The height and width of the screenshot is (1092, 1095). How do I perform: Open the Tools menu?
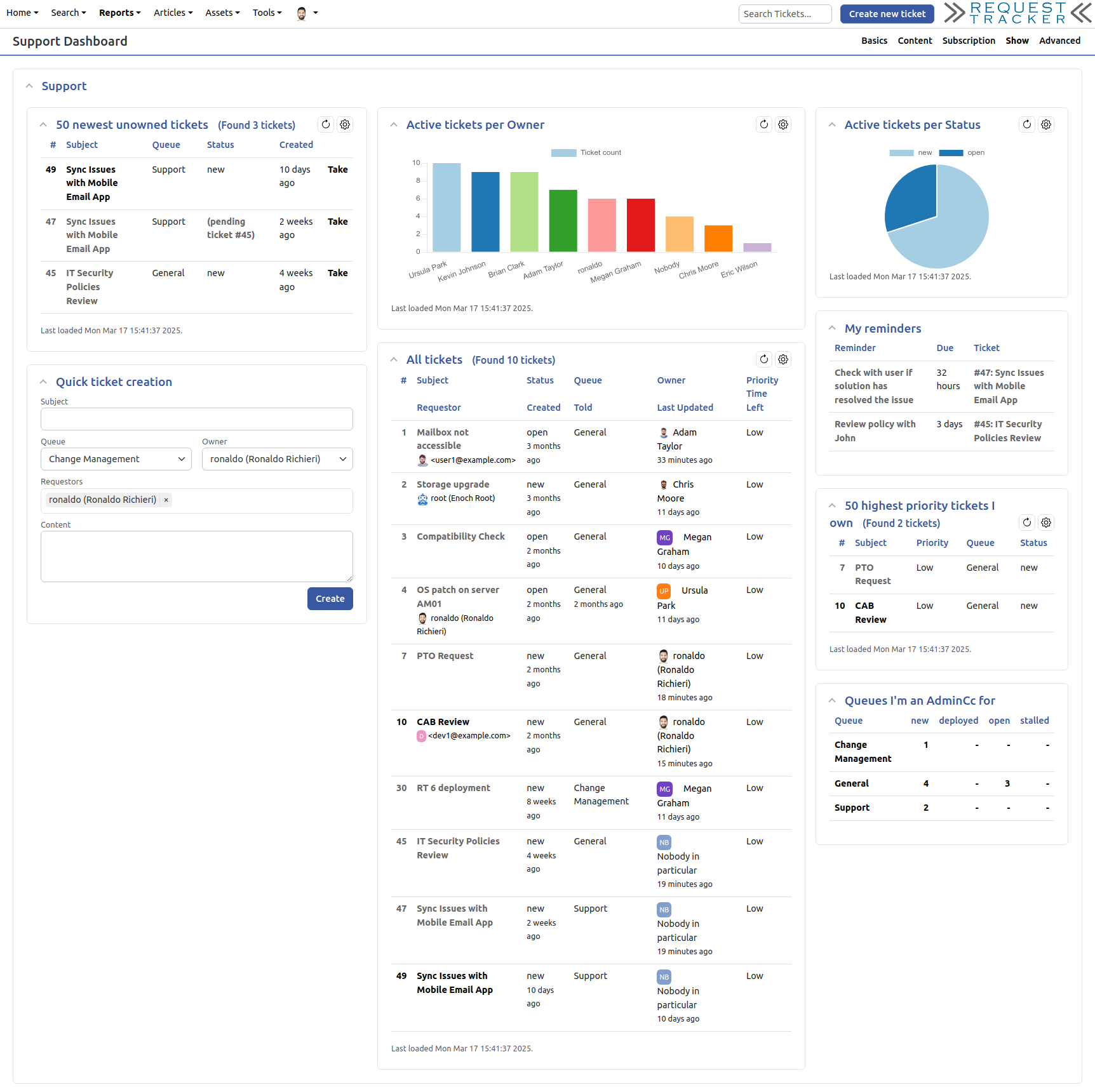[x=267, y=13]
